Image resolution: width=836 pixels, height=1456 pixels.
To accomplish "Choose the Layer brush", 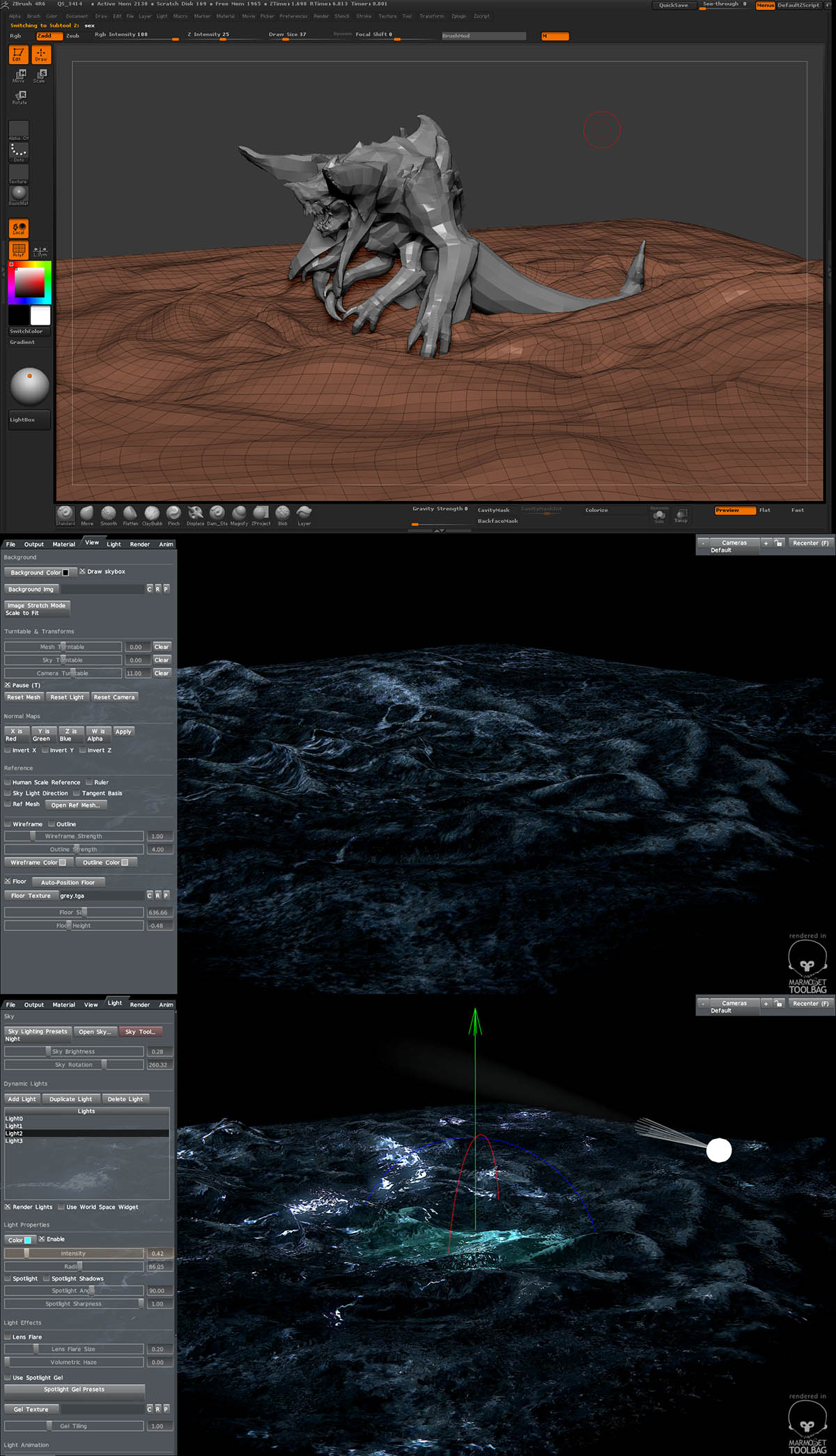I will [x=304, y=516].
